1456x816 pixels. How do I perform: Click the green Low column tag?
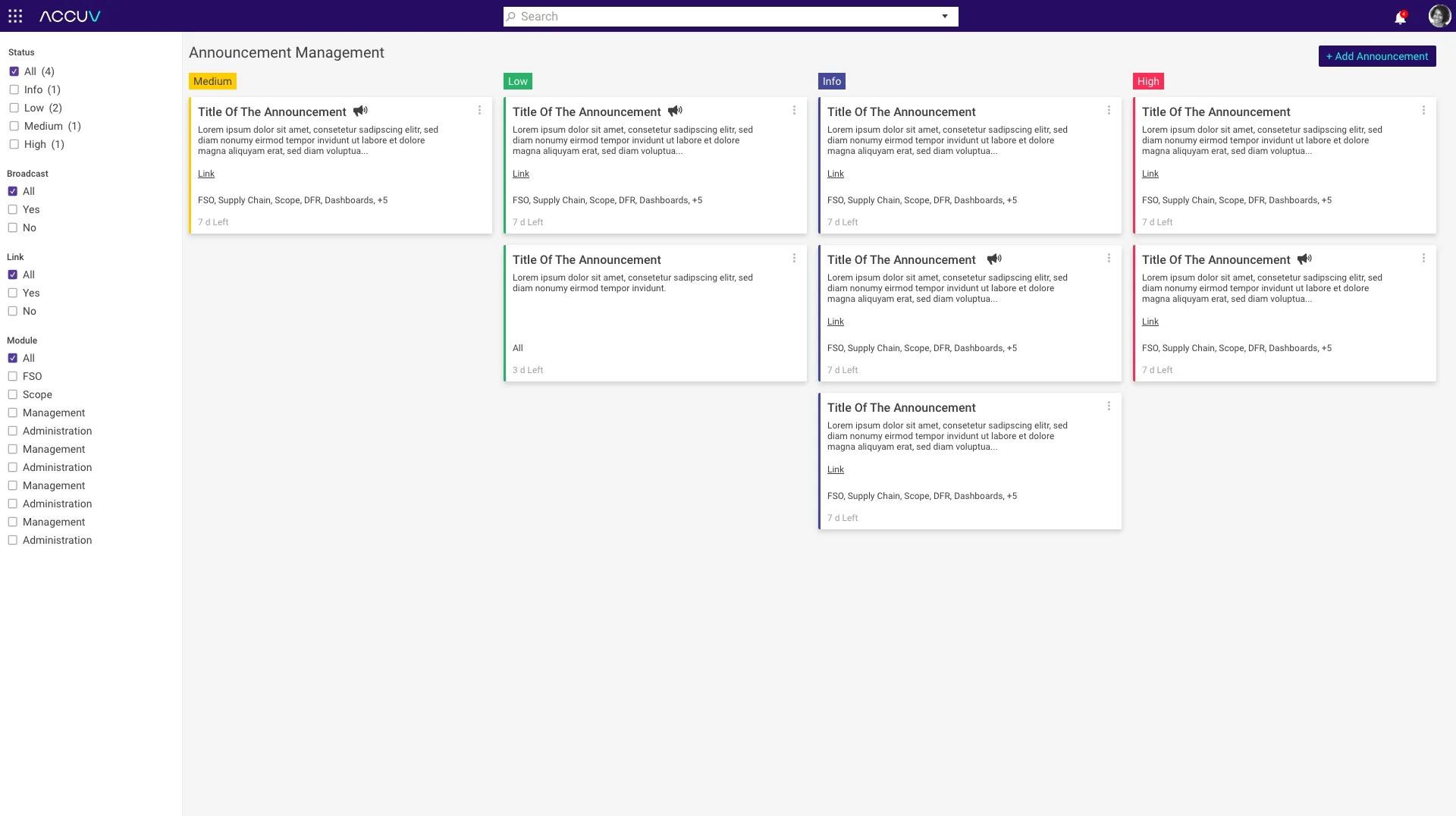coord(518,81)
